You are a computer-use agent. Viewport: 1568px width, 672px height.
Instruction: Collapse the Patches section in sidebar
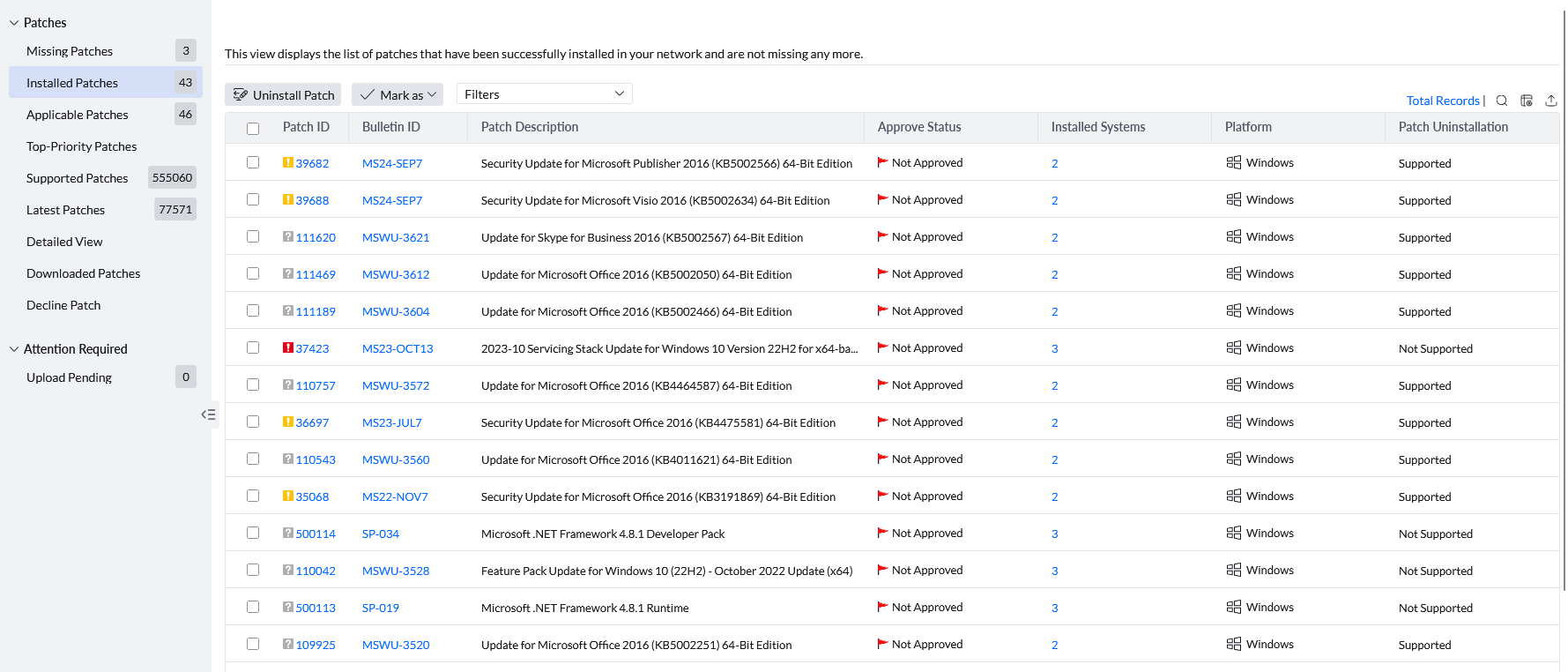tap(14, 23)
